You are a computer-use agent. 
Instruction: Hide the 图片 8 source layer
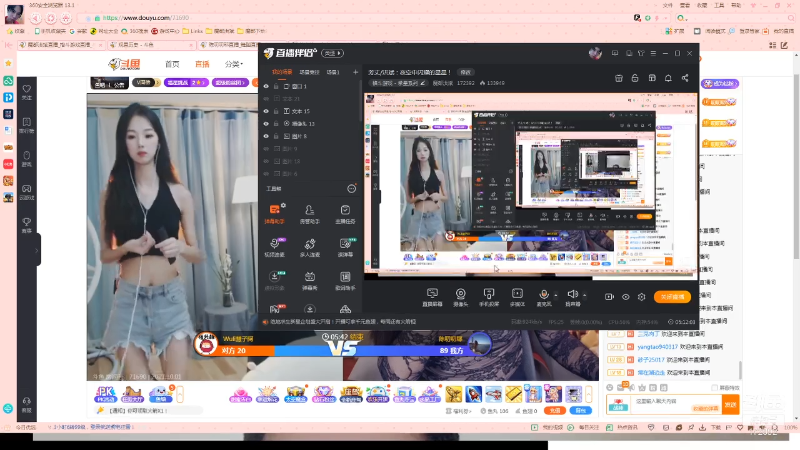click(266, 136)
